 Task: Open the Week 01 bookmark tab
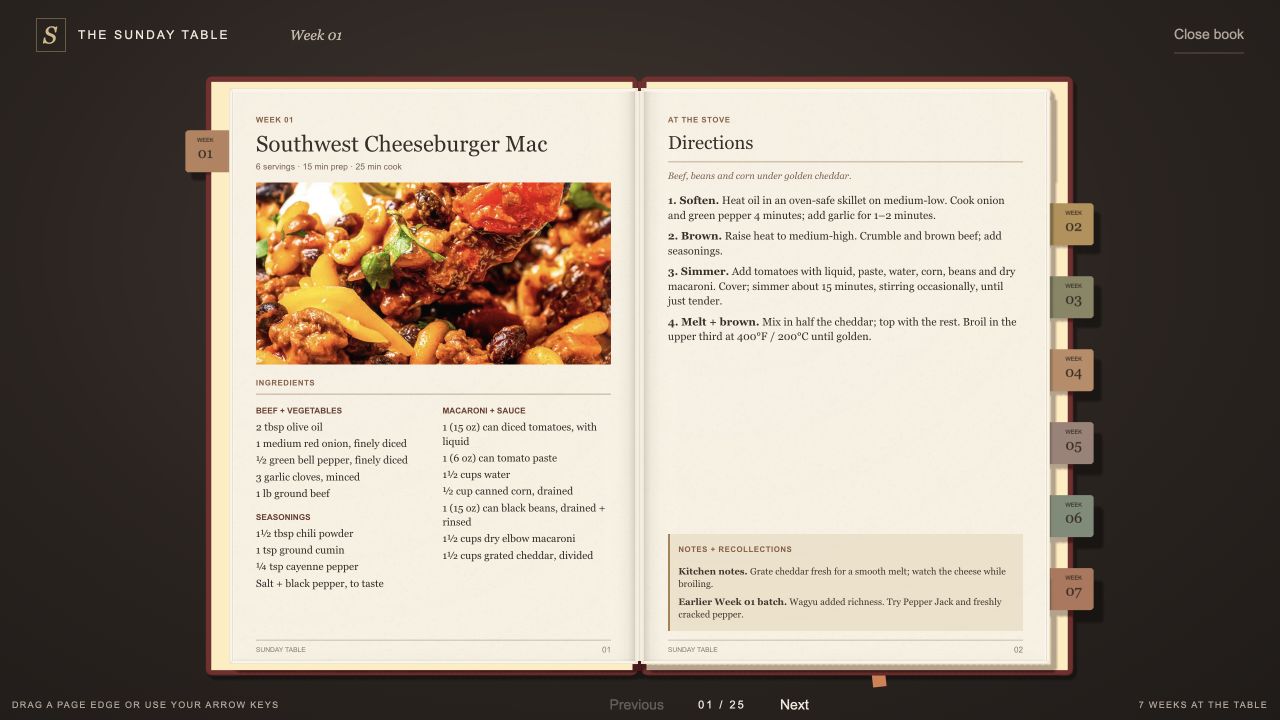click(207, 151)
